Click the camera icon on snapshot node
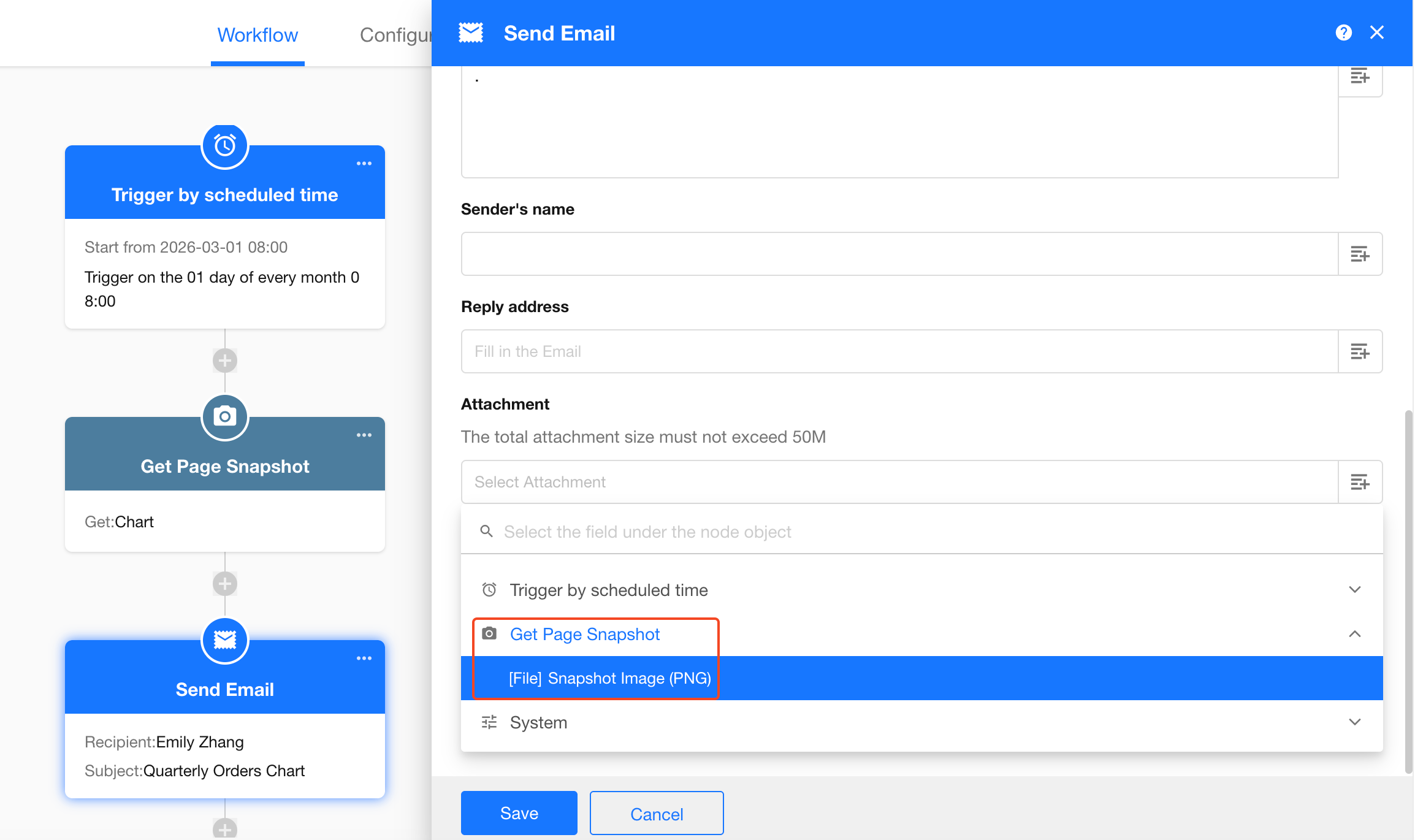Viewport: 1415px width, 840px height. [x=225, y=417]
